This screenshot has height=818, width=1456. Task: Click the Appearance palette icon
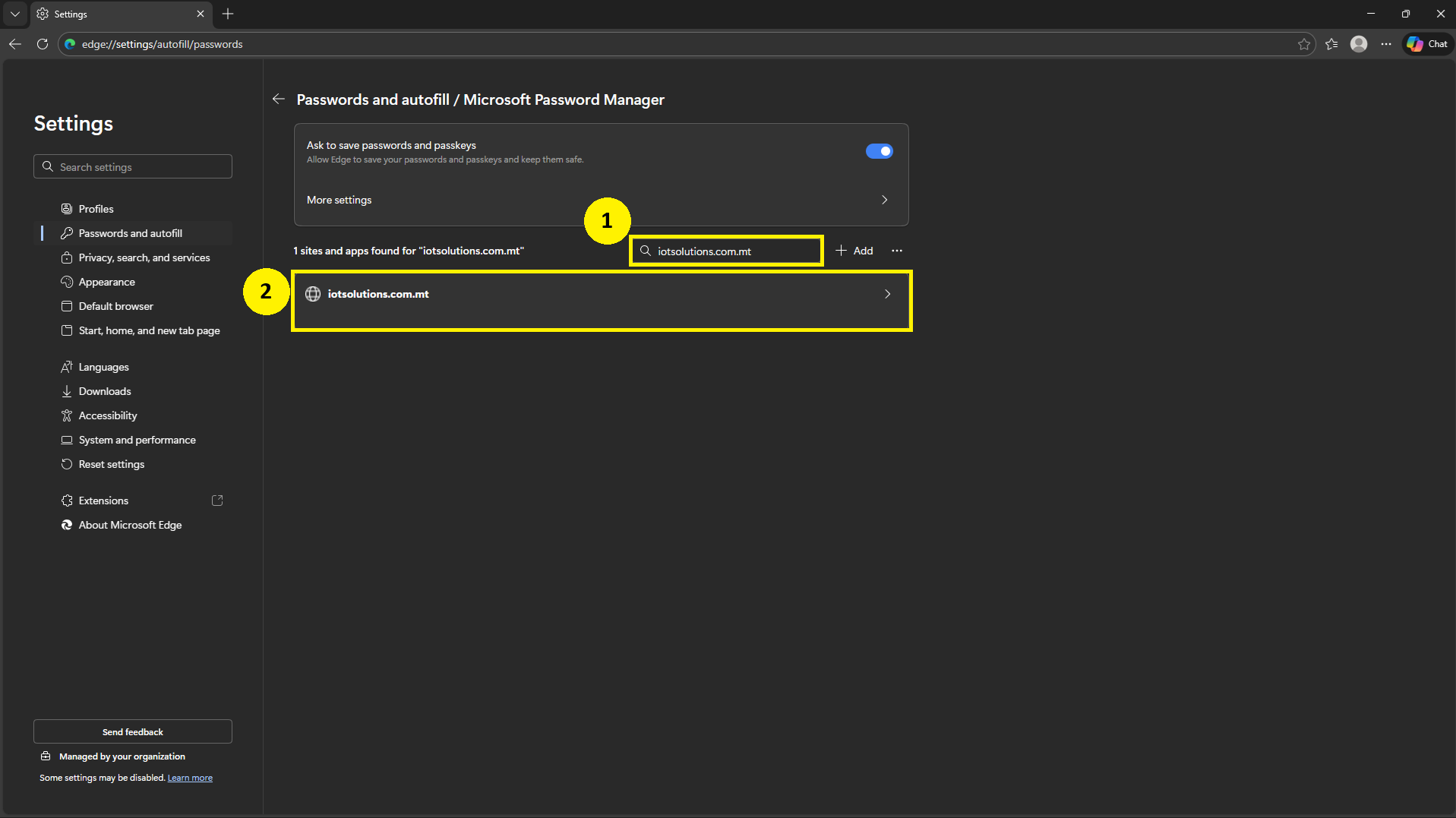(67, 282)
